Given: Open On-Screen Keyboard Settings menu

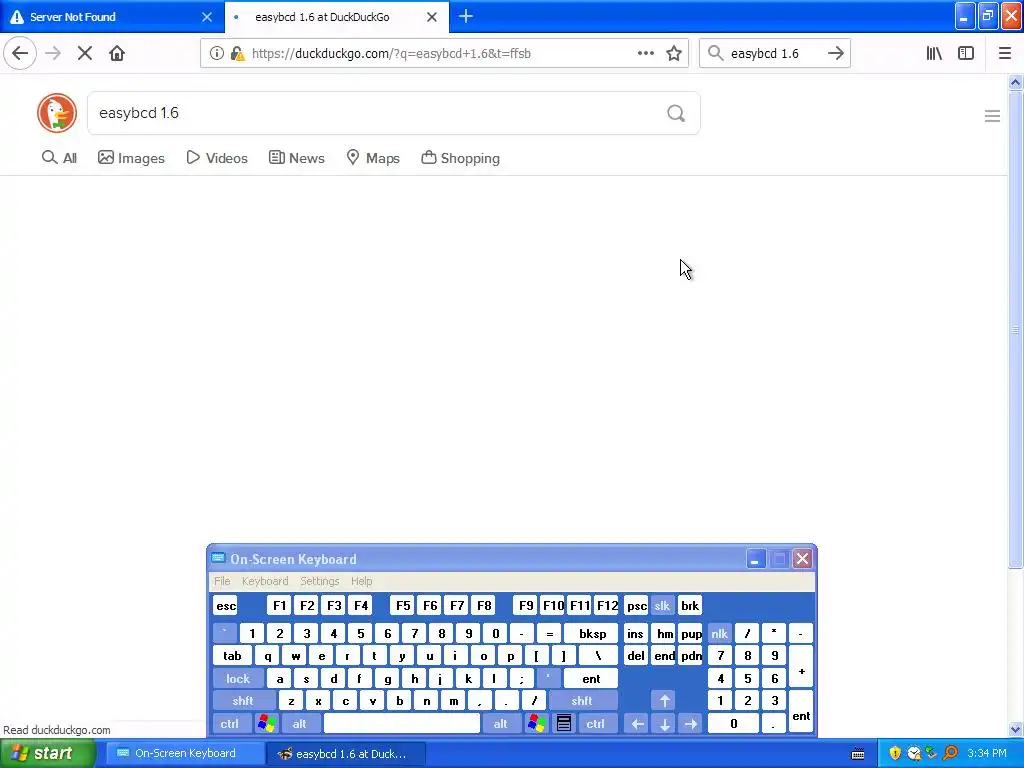Looking at the screenshot, I should pyautogui.click(x=319, y=581).
